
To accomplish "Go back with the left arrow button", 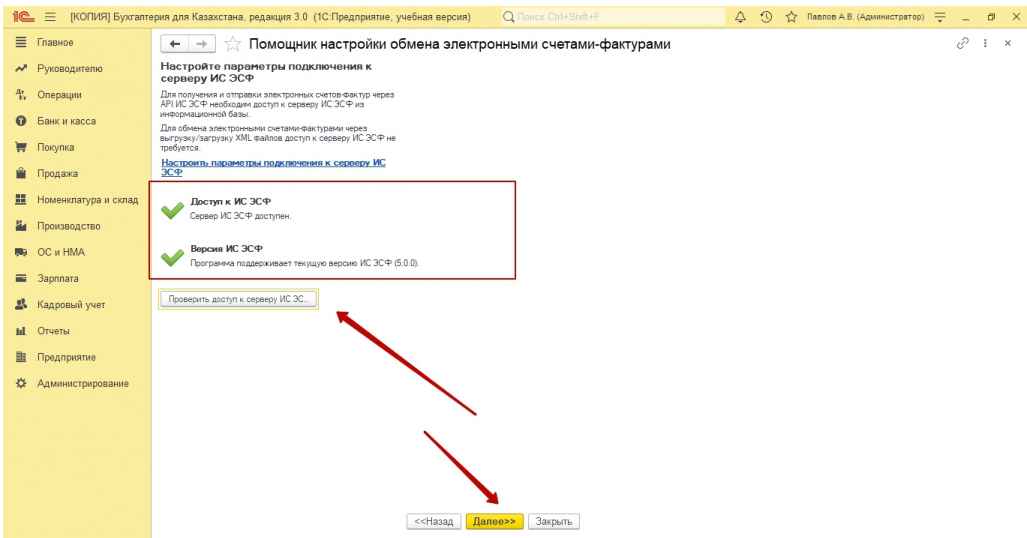I will coord(174,44).
